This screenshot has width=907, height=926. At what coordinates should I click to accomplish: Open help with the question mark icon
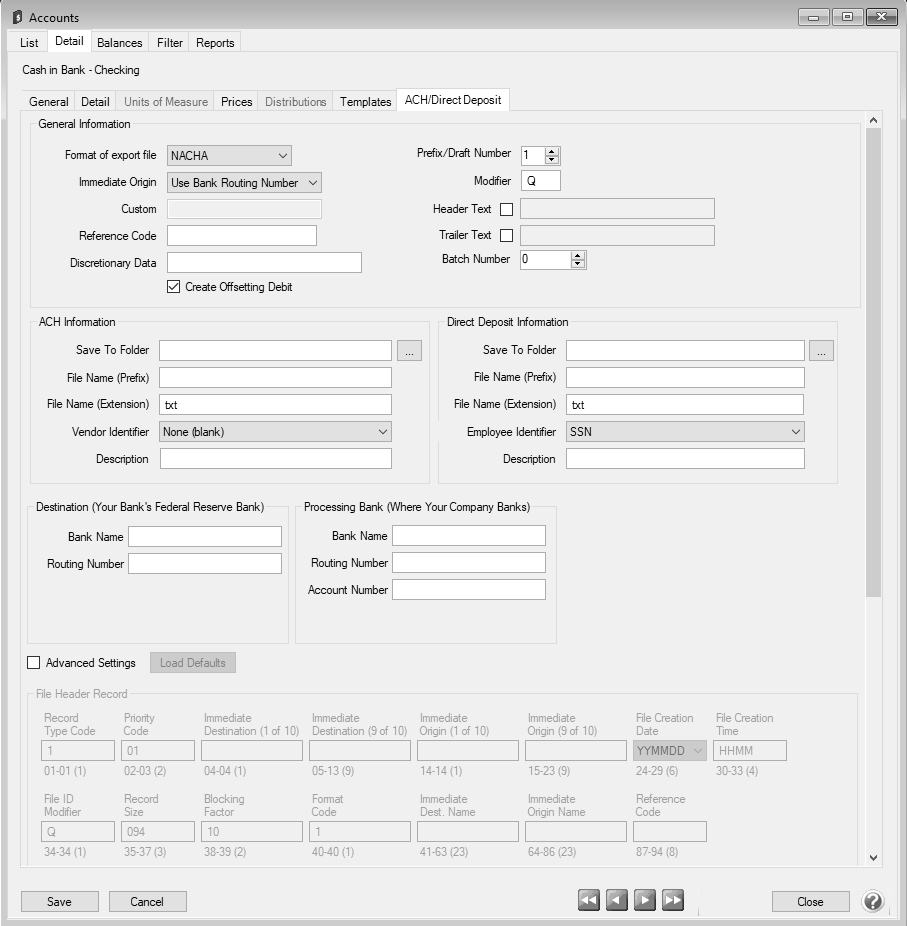pos(873,901)
